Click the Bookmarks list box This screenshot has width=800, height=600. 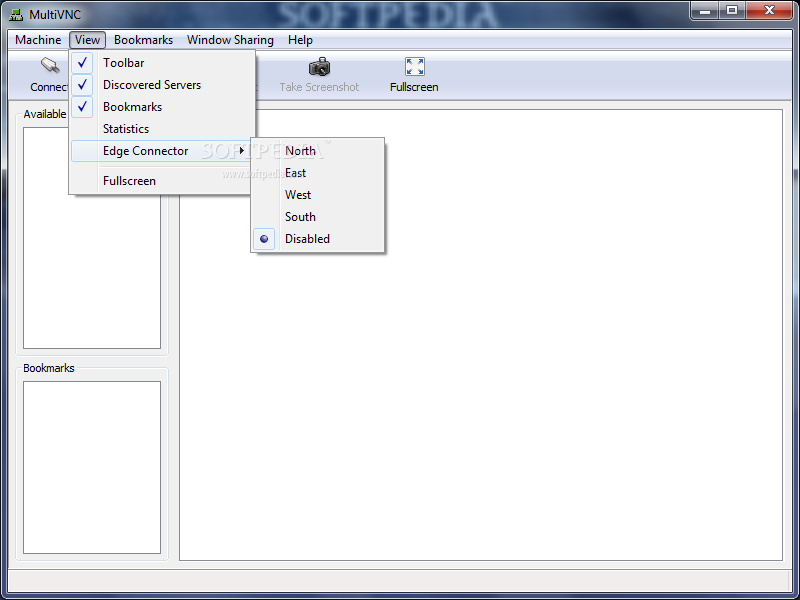[x=92, y=467]
